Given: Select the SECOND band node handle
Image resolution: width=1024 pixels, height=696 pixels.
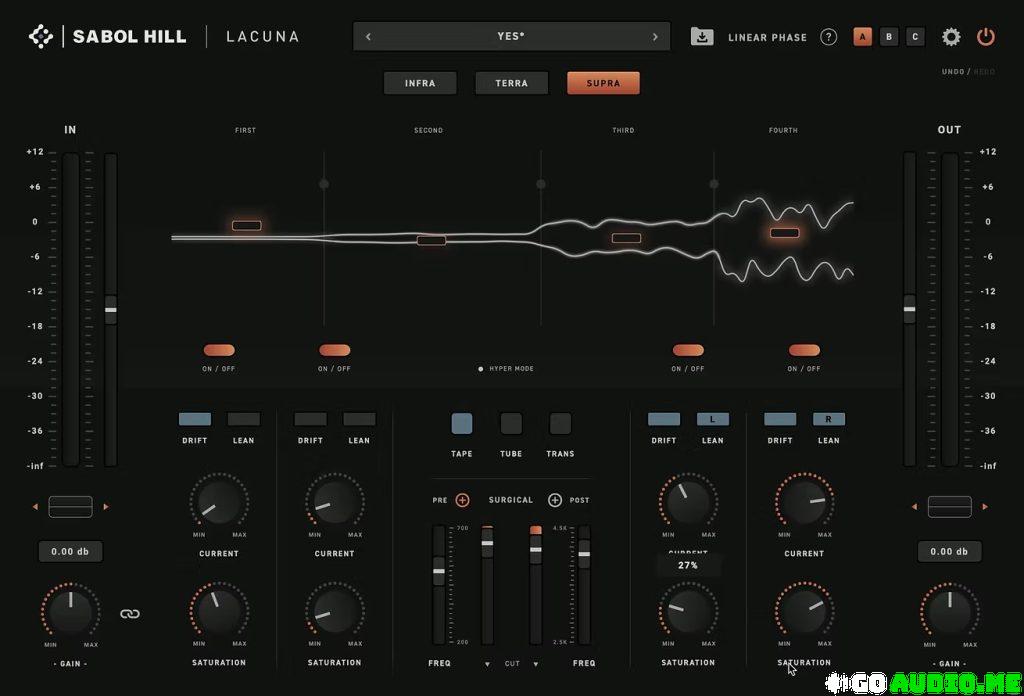Looking at the screenshot, I should (432, 240).
